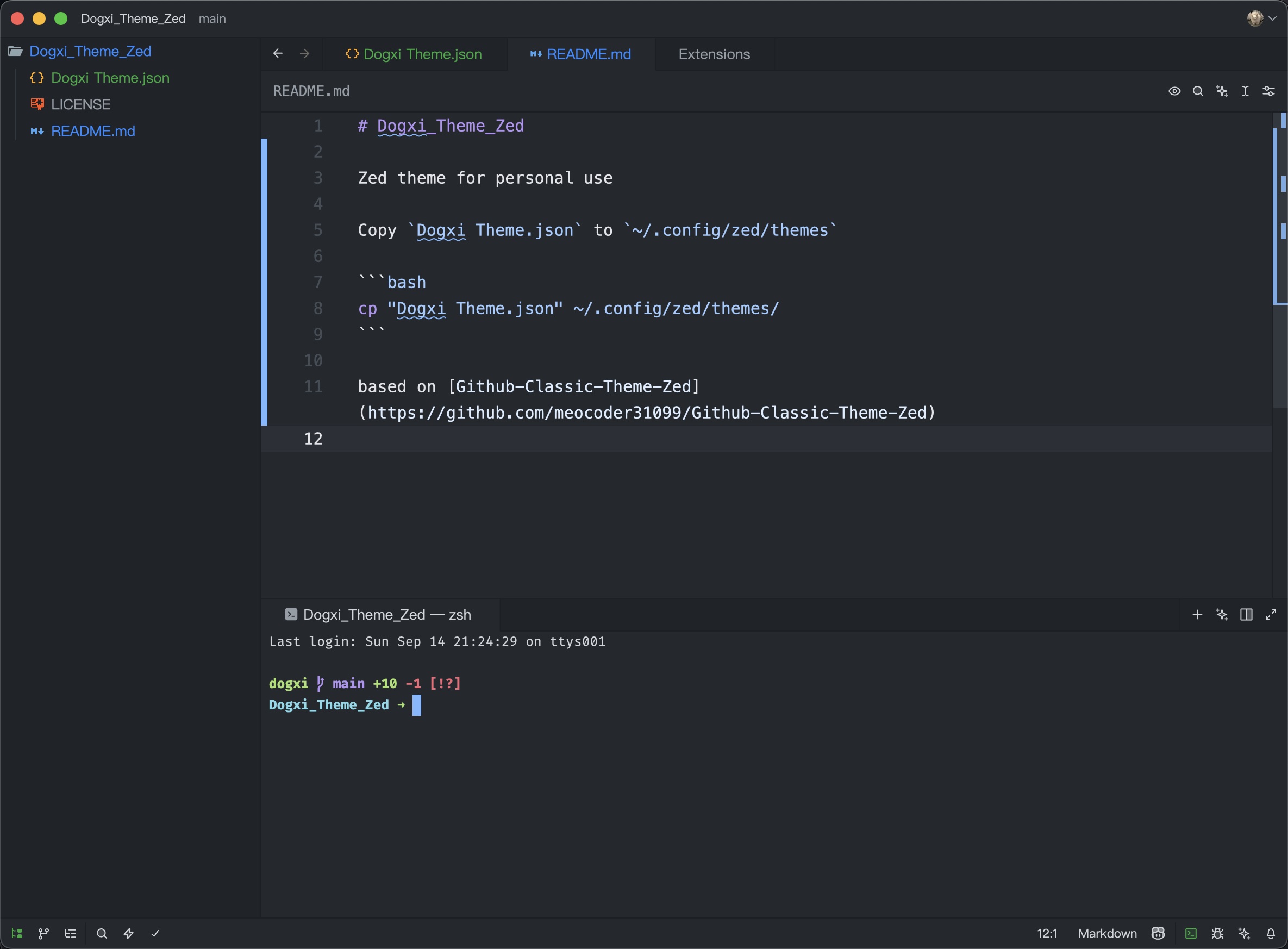Open buffer search in editor toolbar

click(x=1198, y=91)
